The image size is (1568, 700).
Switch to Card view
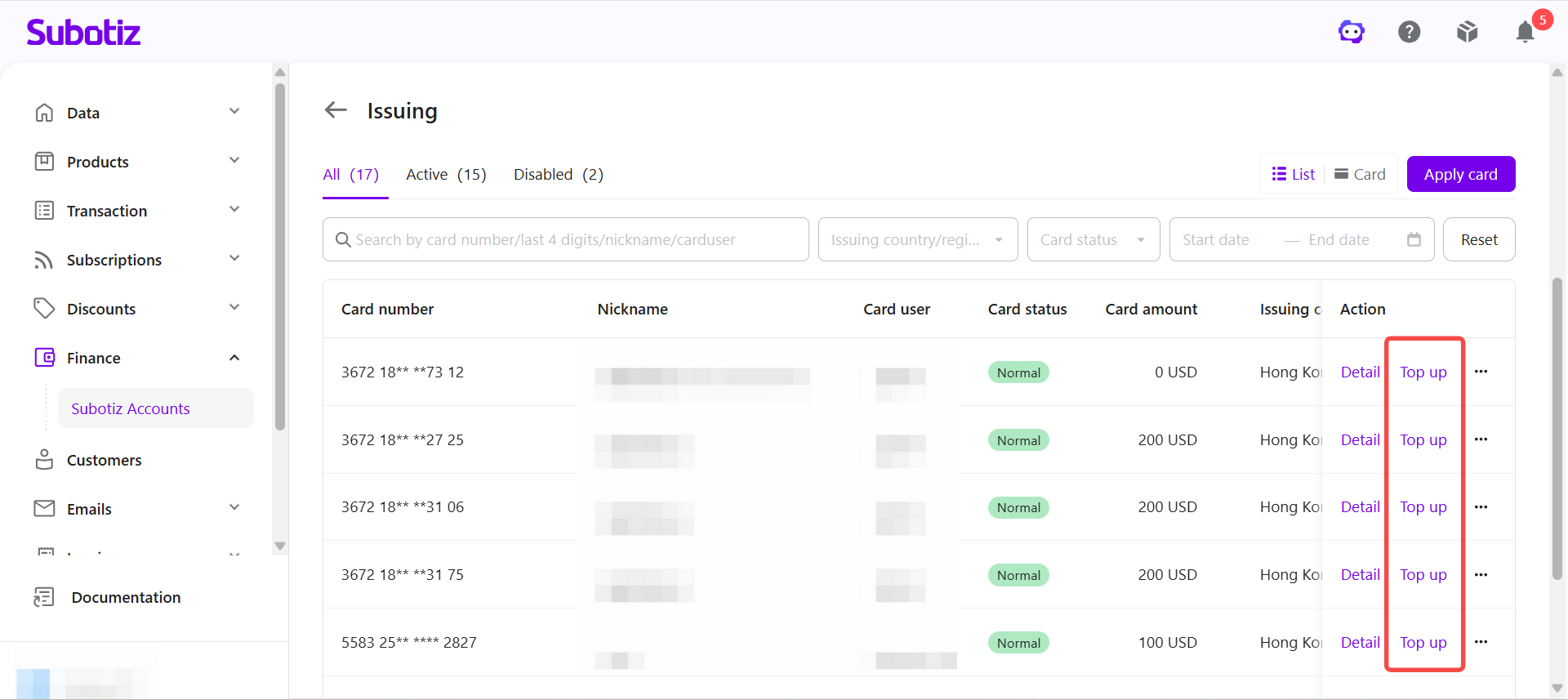pyautogui.click(x=1360, y=174)
